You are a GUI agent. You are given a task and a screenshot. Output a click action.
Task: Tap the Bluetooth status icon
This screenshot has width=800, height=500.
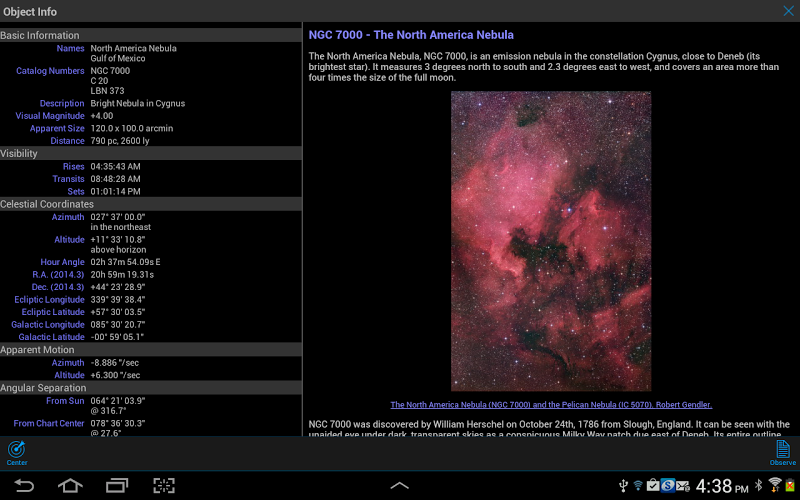(758, 485)
